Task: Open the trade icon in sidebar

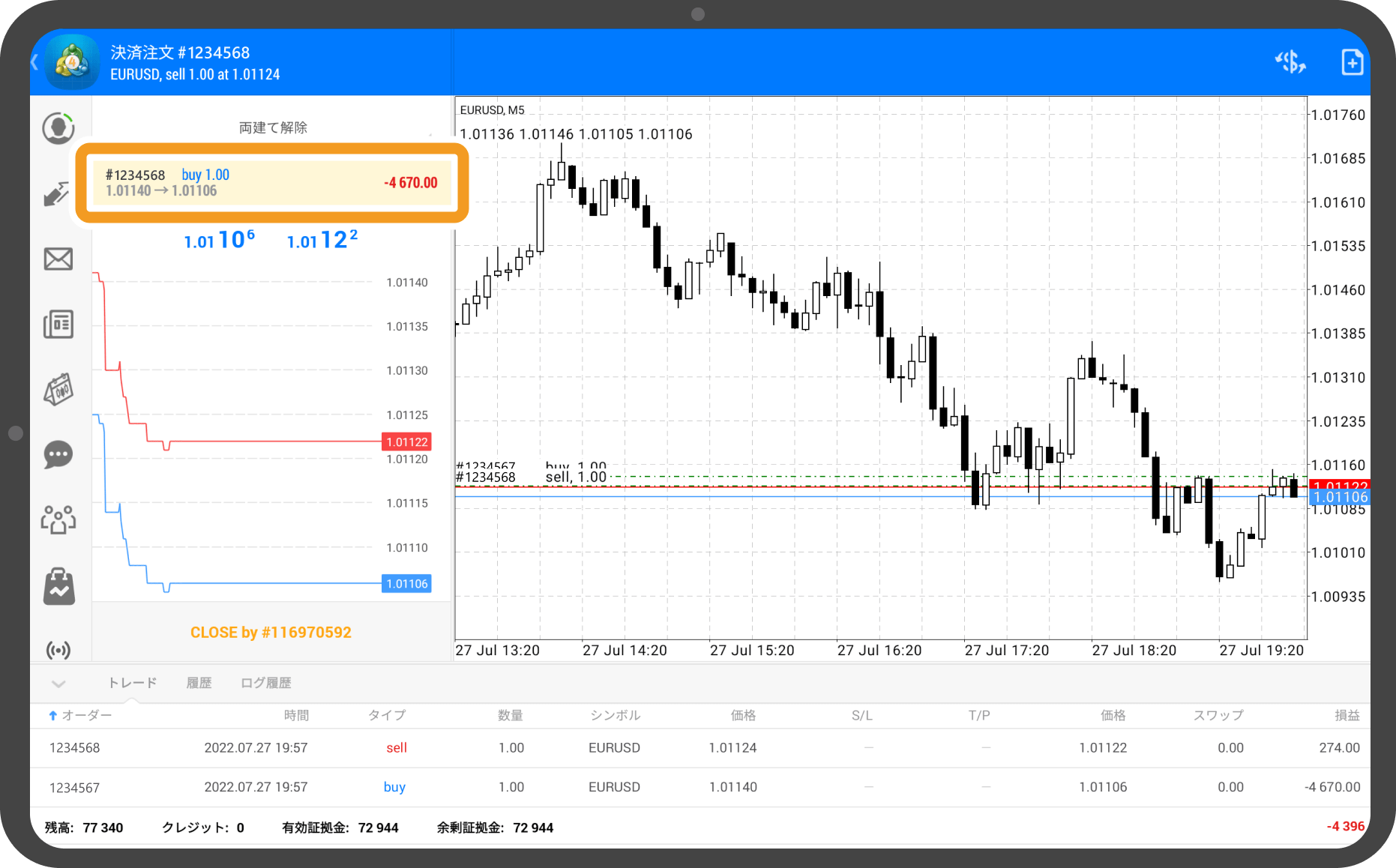Action: [58, 194]
